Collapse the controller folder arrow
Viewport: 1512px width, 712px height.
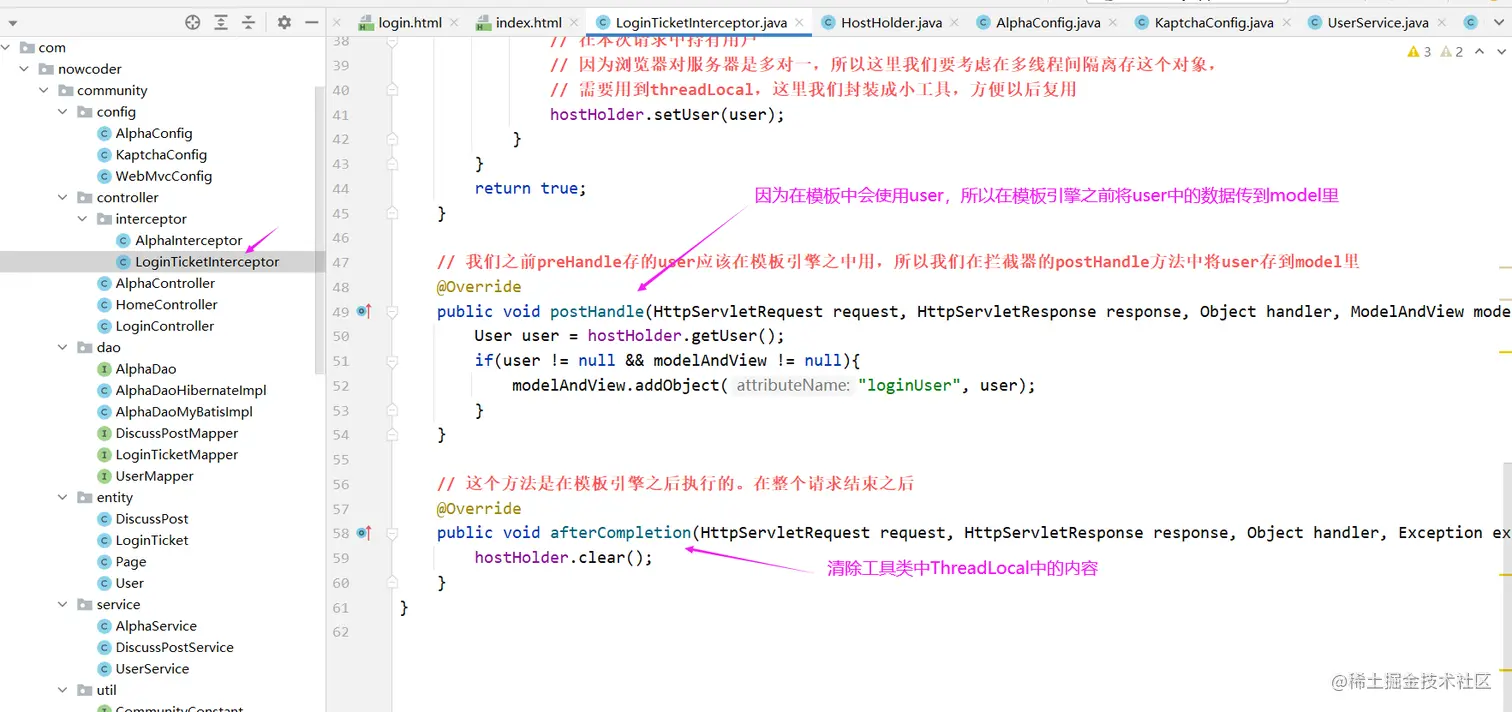pyautogui.click(x=63, y=197)
